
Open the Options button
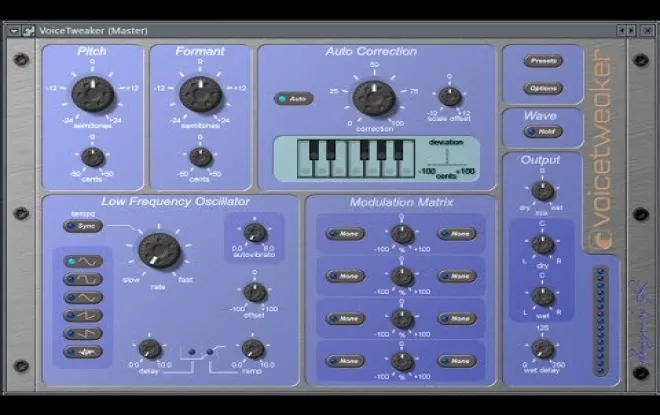(x=543, y=88)
